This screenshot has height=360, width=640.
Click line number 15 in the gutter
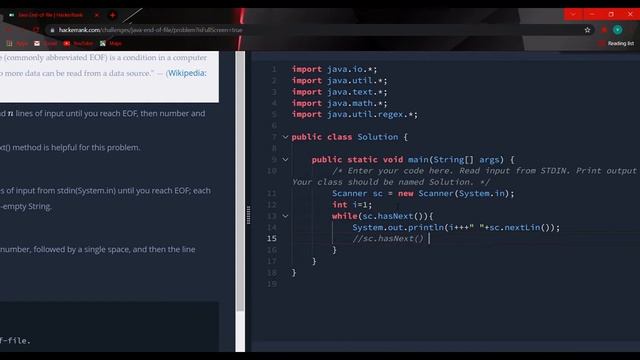click(x=272, y=239)
